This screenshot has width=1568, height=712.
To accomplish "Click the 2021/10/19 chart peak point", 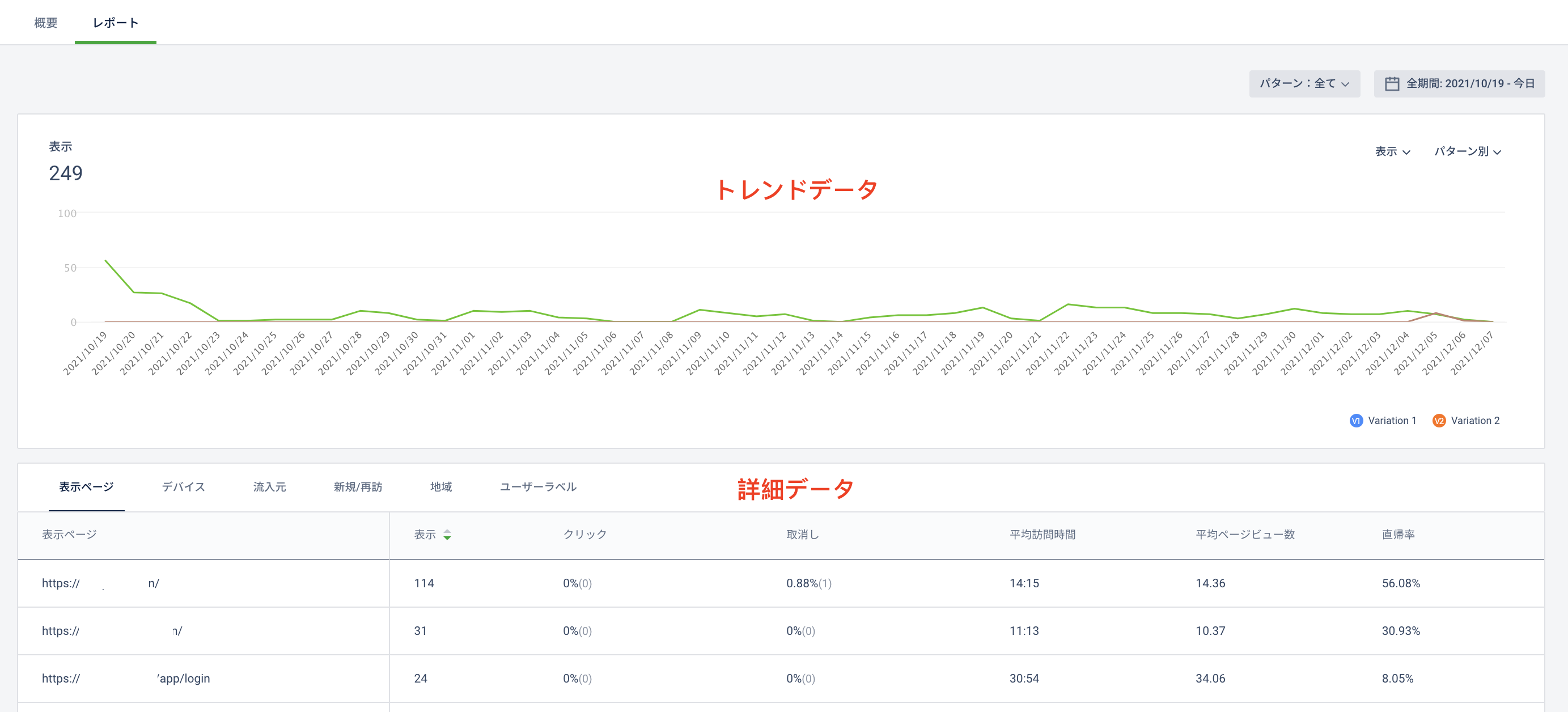I will 106,260.
